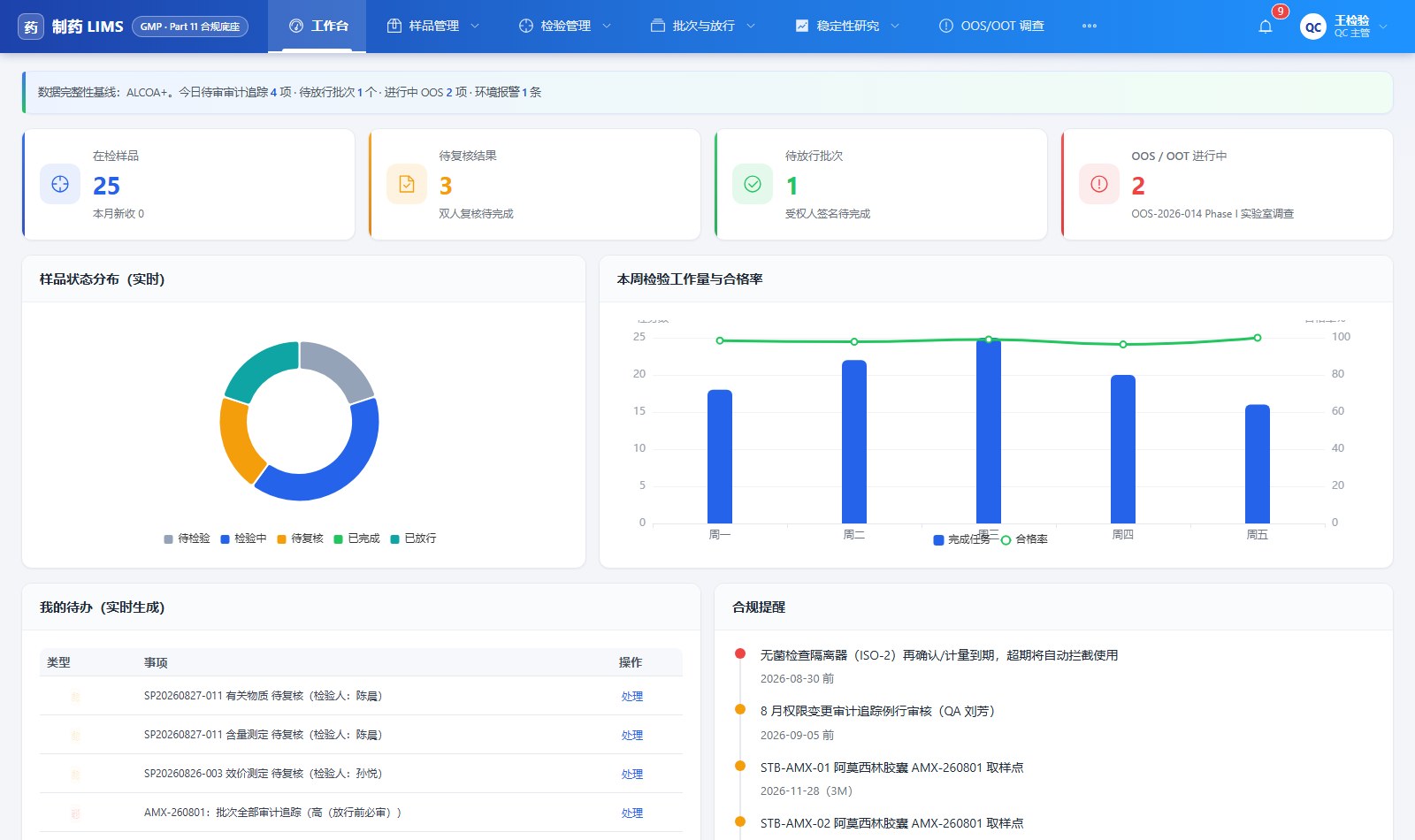Screen dimensions: 1415x840
Task: Click the 受权人签名待完成 text
Action: (x=828, y=214)
